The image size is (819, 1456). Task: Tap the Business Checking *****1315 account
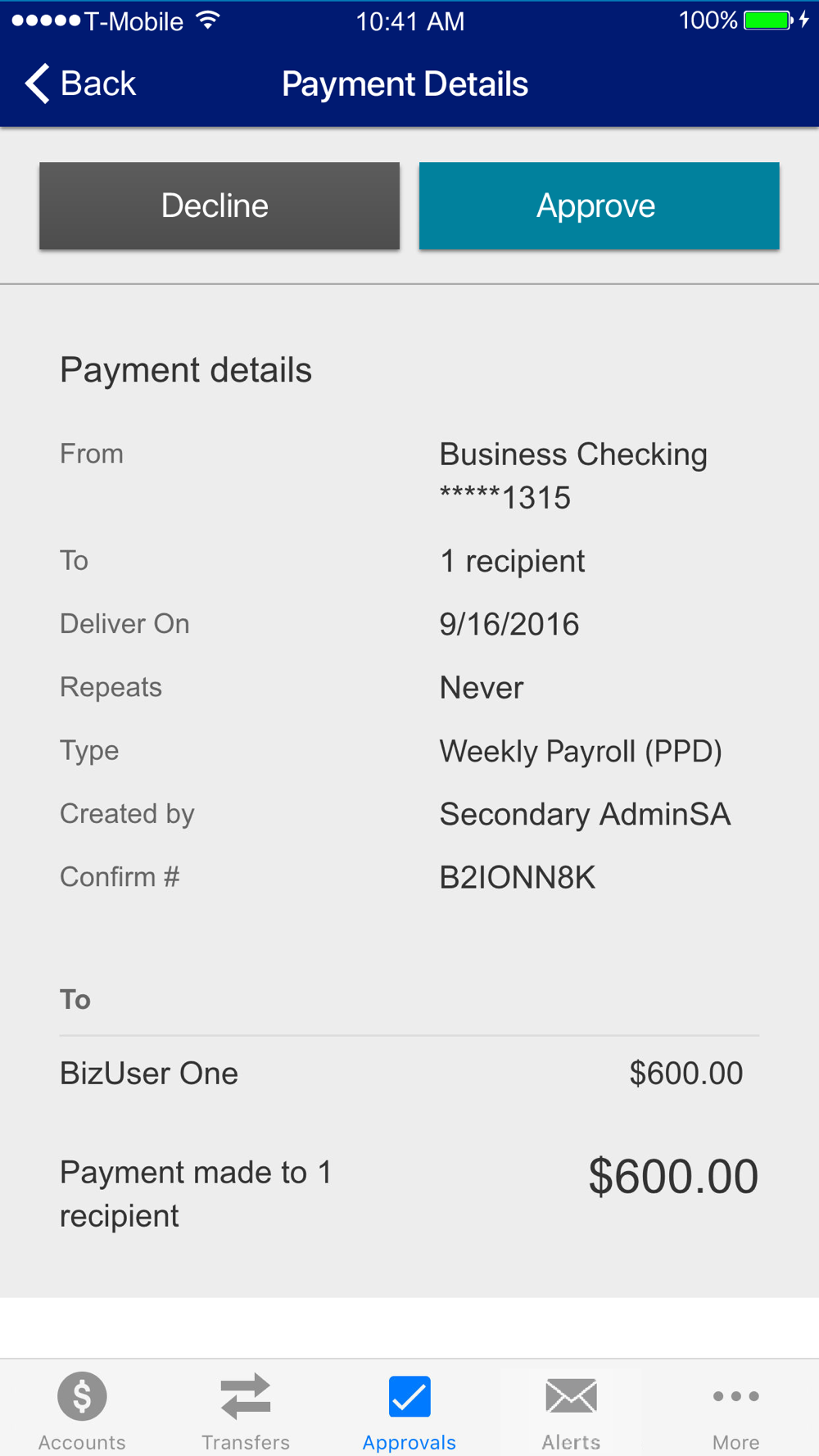coord(573,476)
